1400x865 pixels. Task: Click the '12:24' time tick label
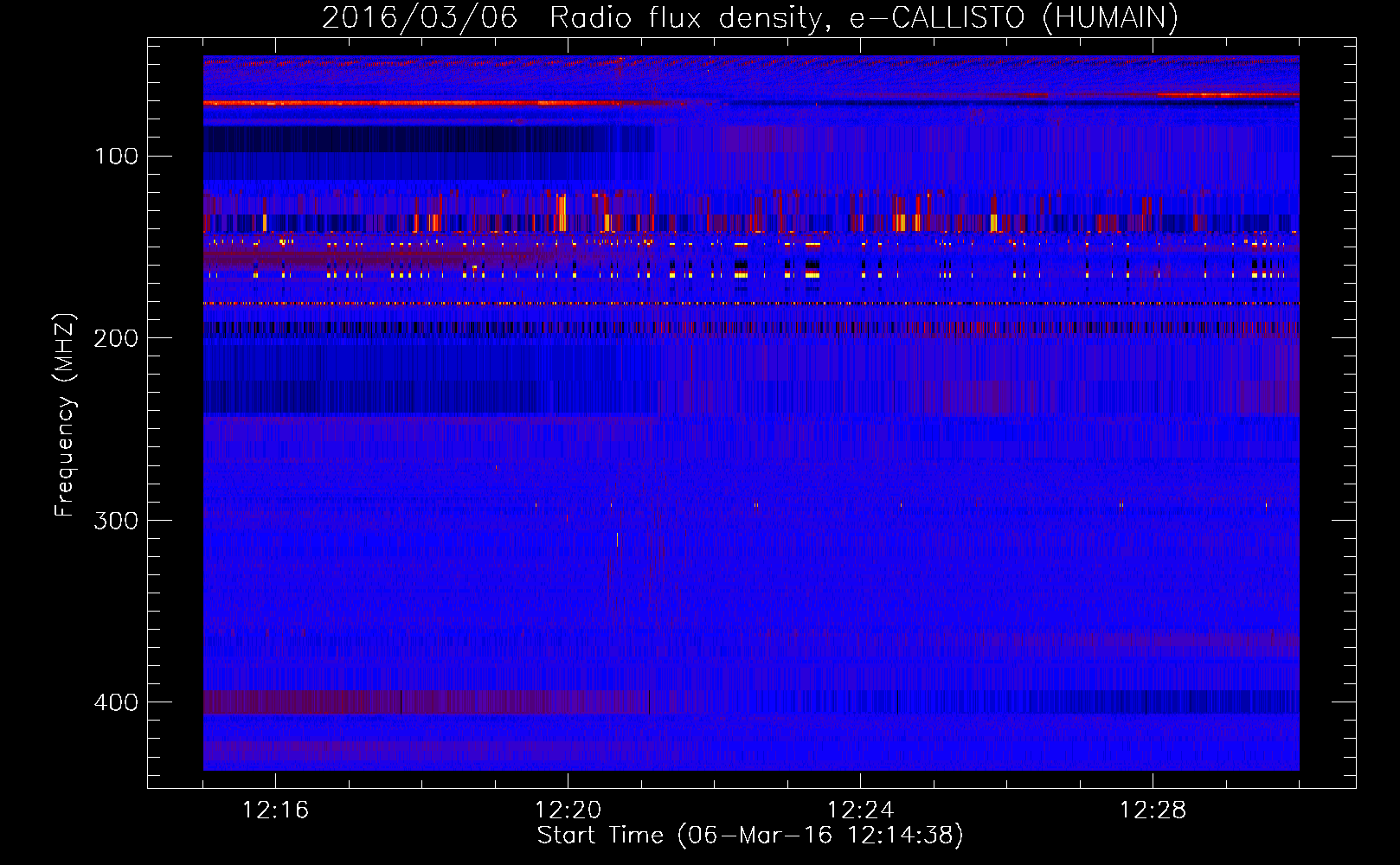point(860,811)
